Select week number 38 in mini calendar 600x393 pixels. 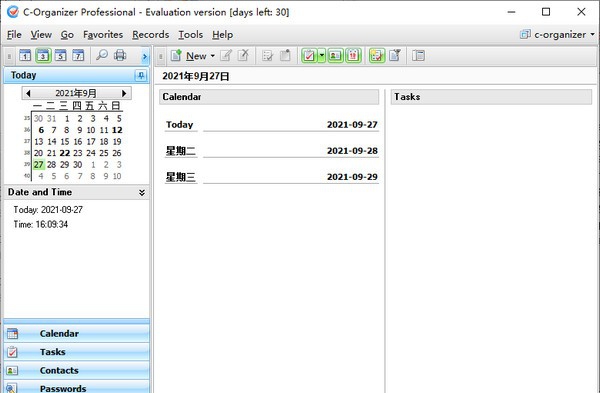pos(27,153)
